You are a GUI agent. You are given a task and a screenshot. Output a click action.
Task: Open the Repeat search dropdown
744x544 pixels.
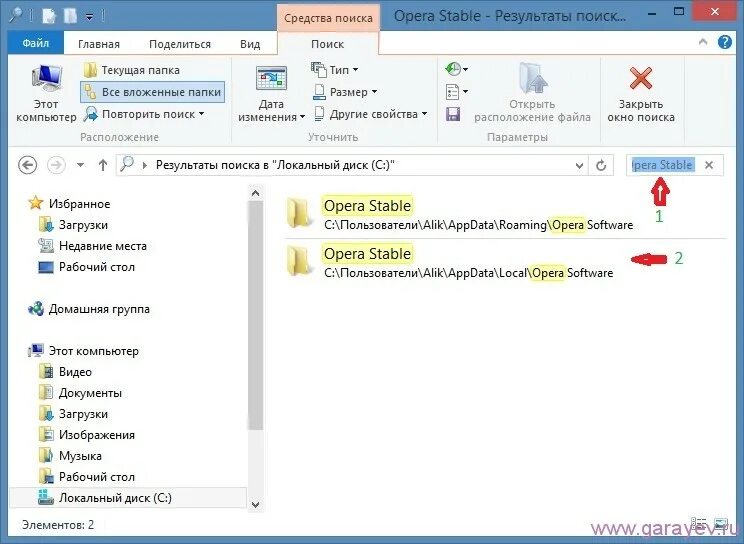tap(144, 114)
